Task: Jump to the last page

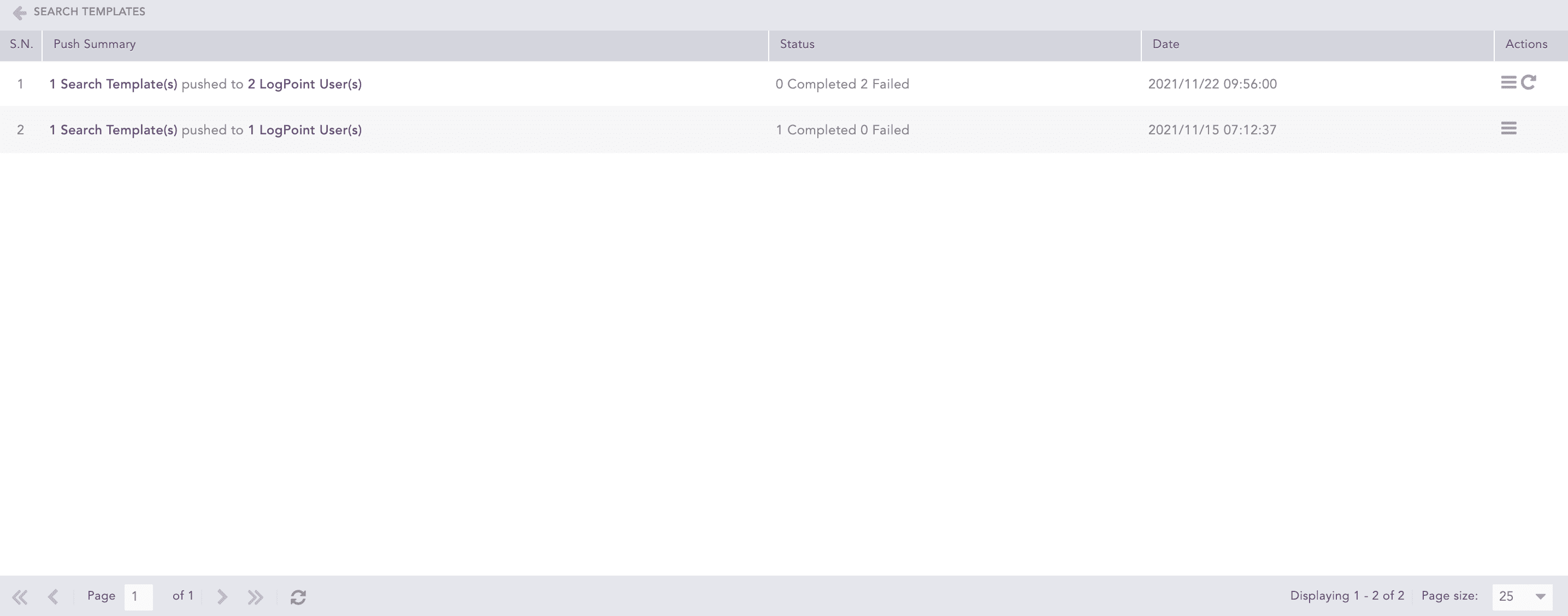Action: (256, 596)
